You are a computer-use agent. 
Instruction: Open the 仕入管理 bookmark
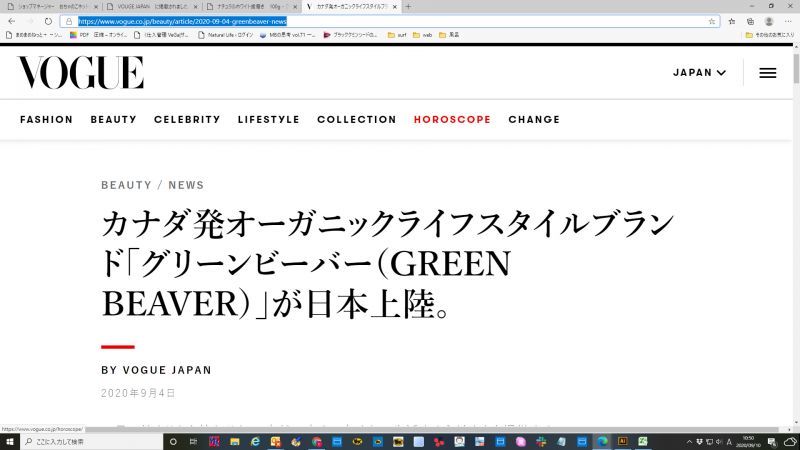161,35
